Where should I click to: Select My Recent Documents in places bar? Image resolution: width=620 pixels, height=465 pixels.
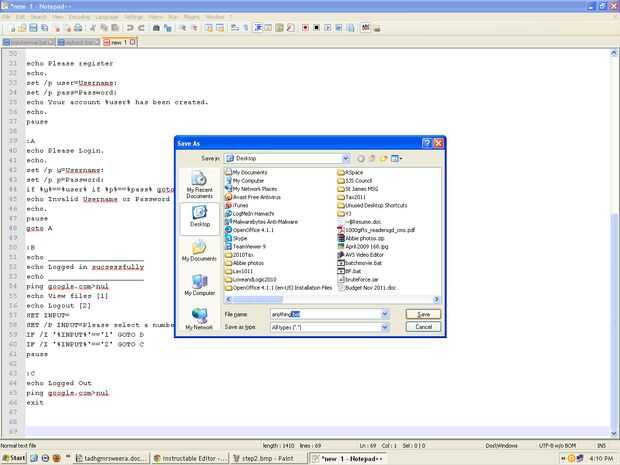[x=199, y=185]
